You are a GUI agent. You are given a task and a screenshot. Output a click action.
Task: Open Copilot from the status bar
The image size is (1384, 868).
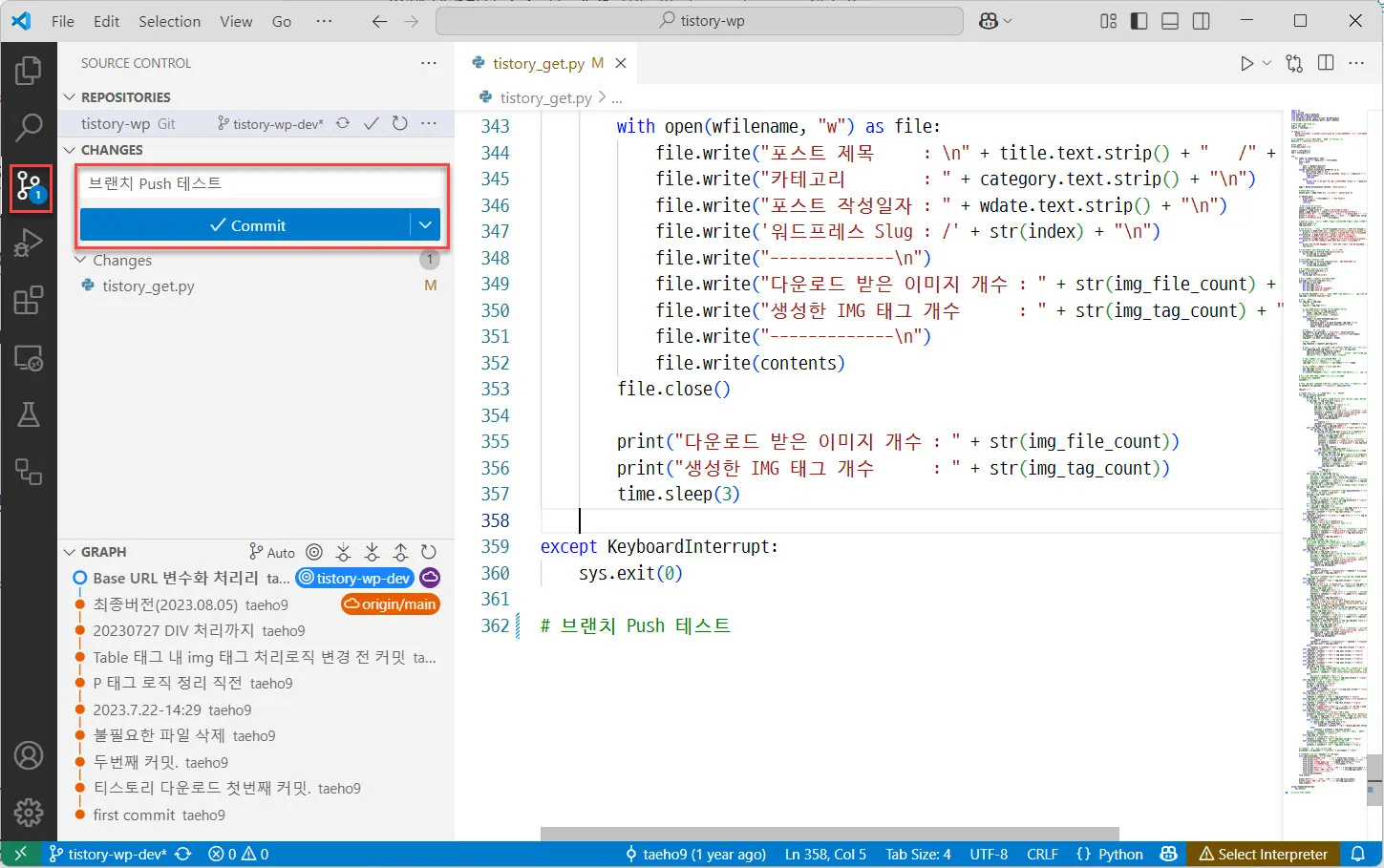[x=1169, y=854]
